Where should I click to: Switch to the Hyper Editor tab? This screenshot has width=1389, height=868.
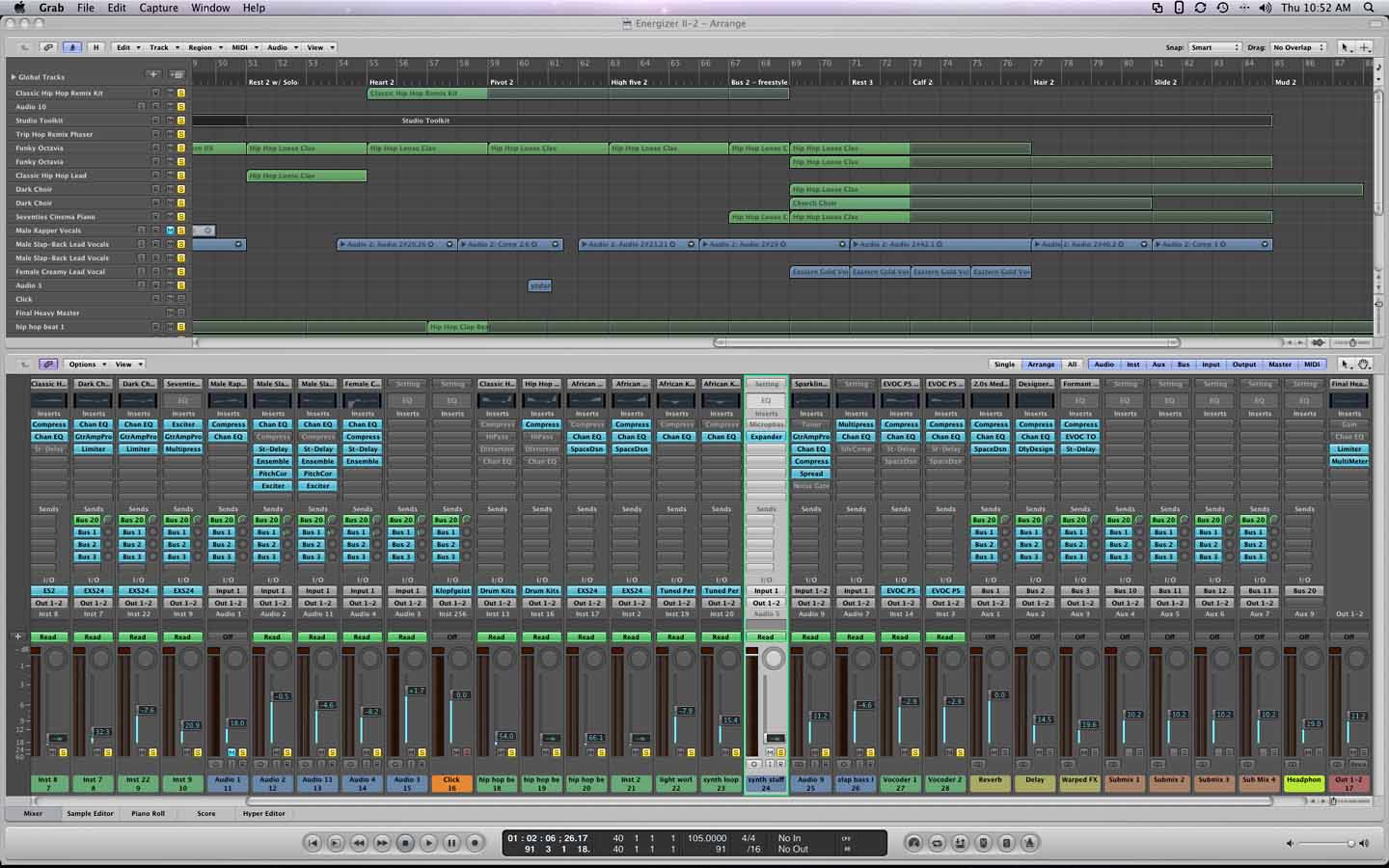coord(264,813)
